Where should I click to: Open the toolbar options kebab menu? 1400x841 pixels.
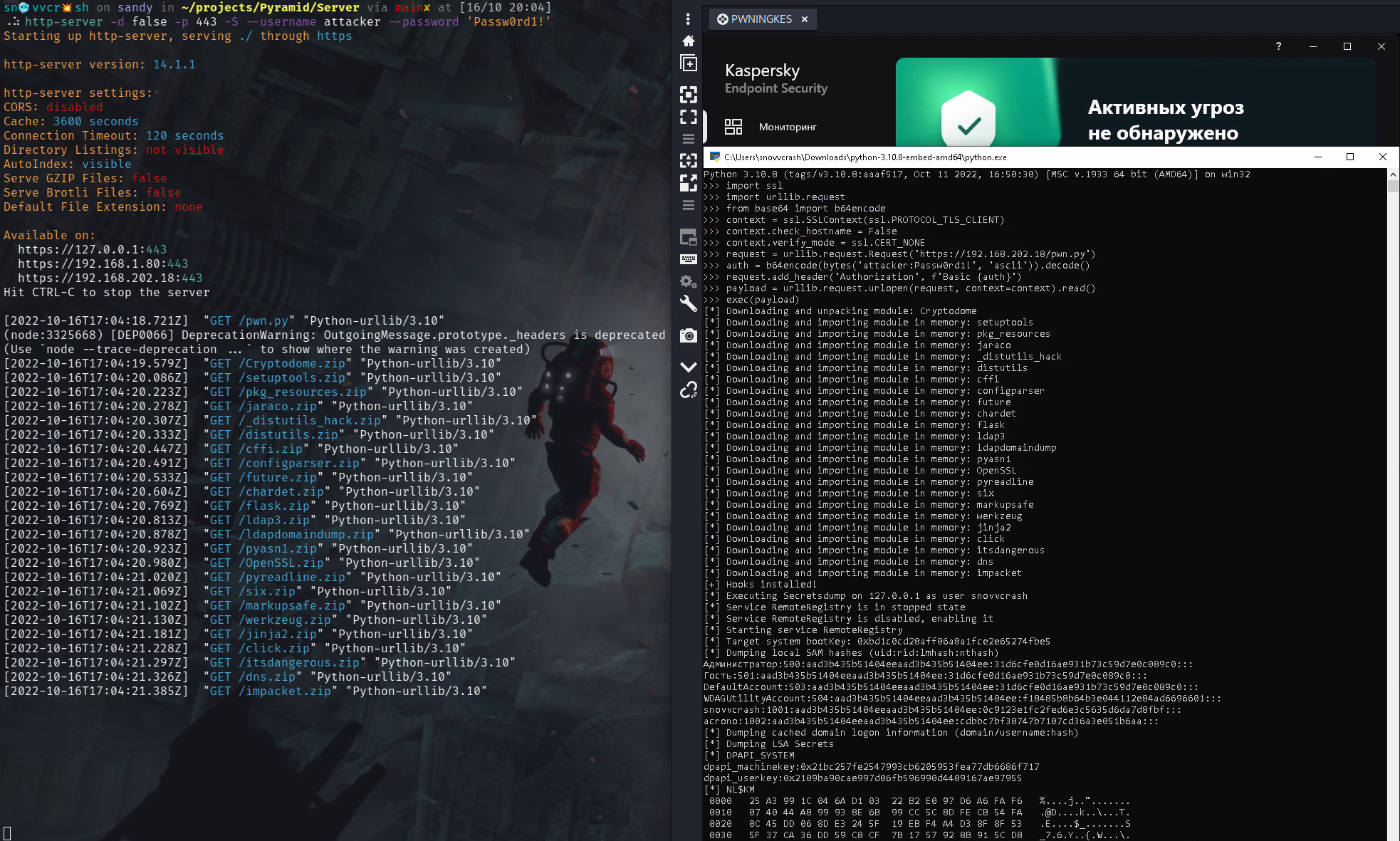(687, 20)
